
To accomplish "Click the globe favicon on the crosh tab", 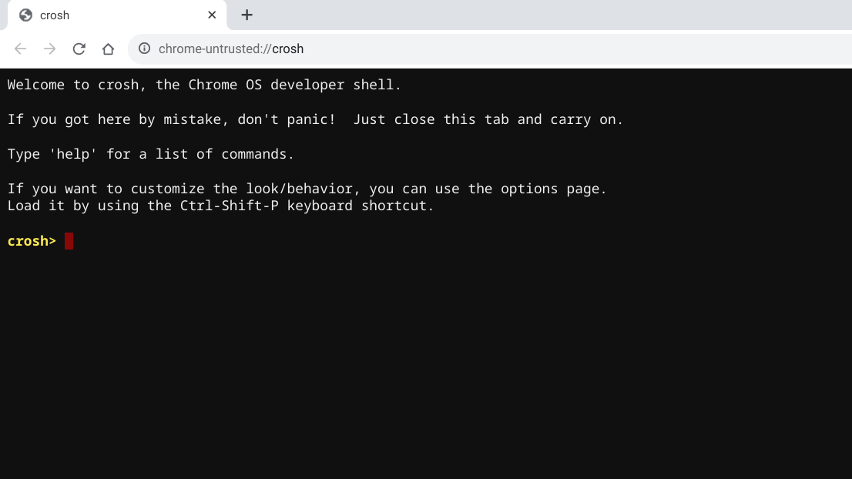I will (x=26, y=15).
